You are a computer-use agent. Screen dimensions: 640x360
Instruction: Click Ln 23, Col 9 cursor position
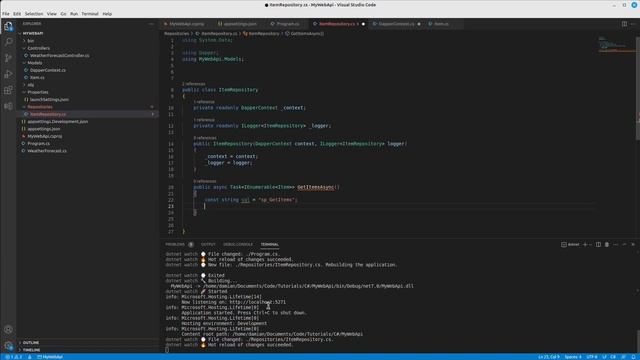click(x=549, y=357)
